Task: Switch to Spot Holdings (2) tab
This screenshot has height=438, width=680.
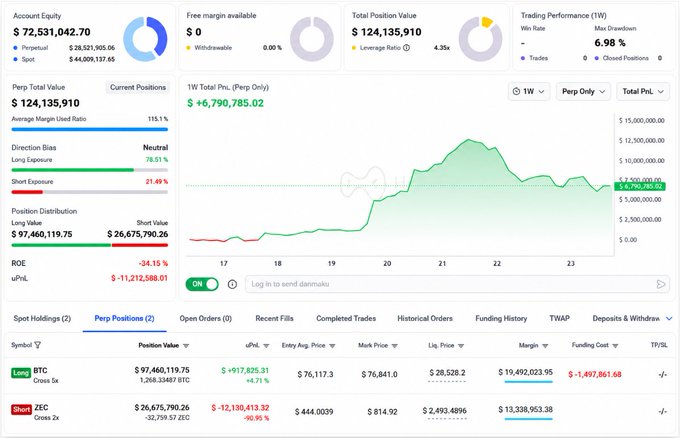Action: tap(42, 318)
